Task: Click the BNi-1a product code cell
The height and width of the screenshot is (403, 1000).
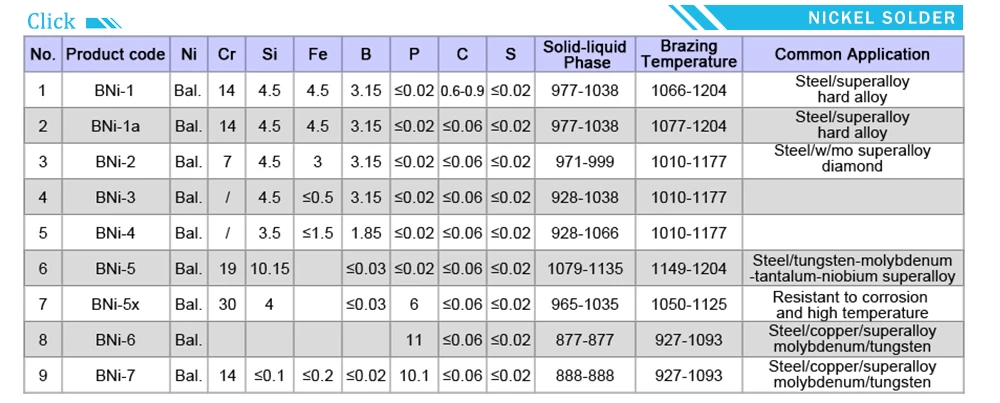Action: (115, 126)
